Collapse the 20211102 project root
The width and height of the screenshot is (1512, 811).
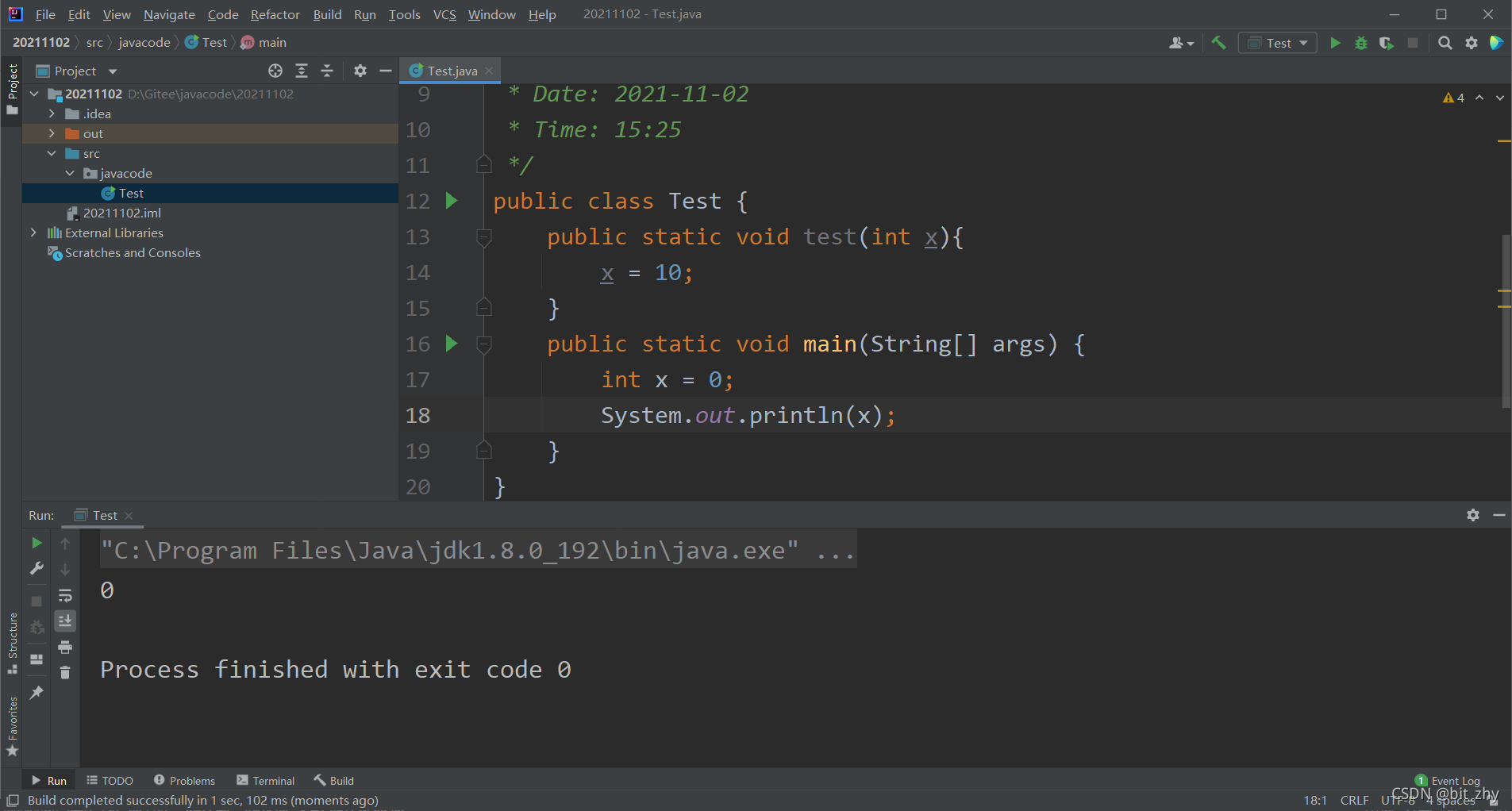pos(34,94)
